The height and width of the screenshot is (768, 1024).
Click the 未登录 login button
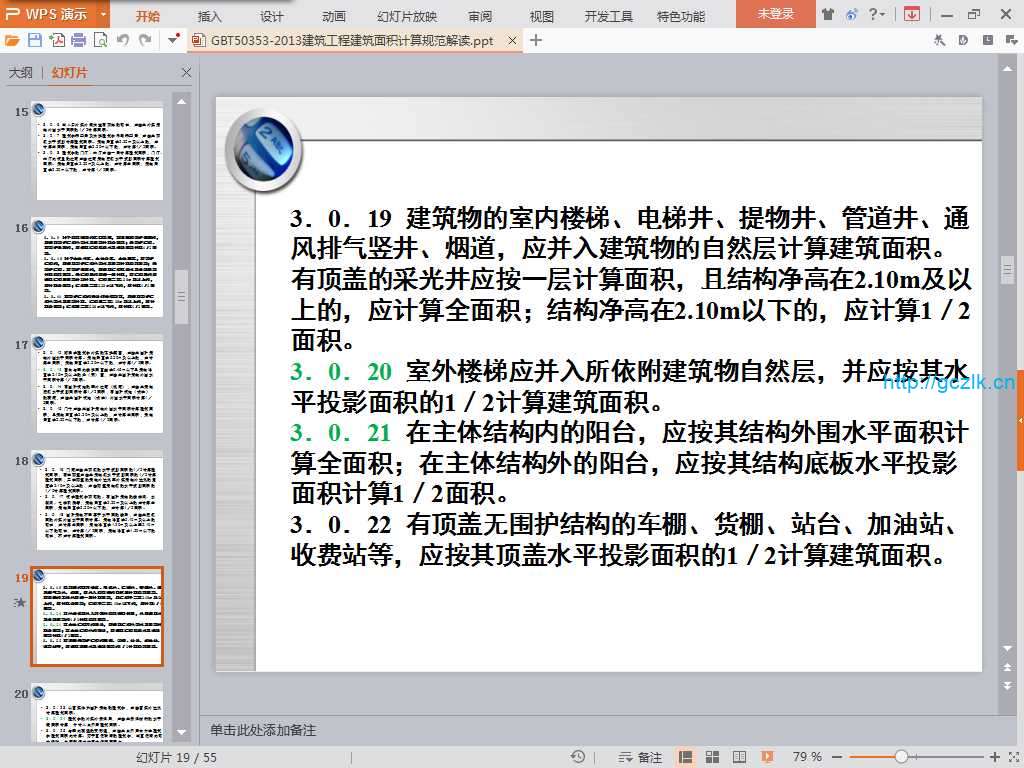tap(775, 14)
